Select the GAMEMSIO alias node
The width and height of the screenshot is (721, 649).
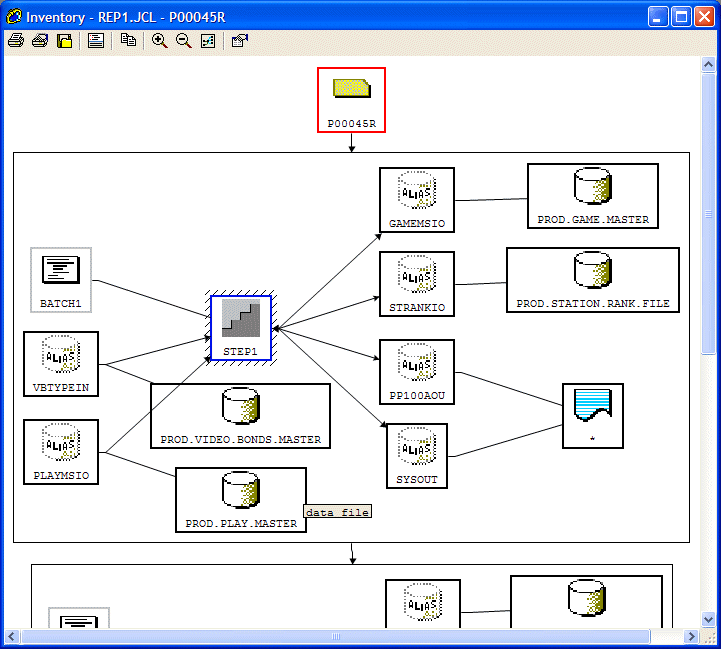[417, 200]
